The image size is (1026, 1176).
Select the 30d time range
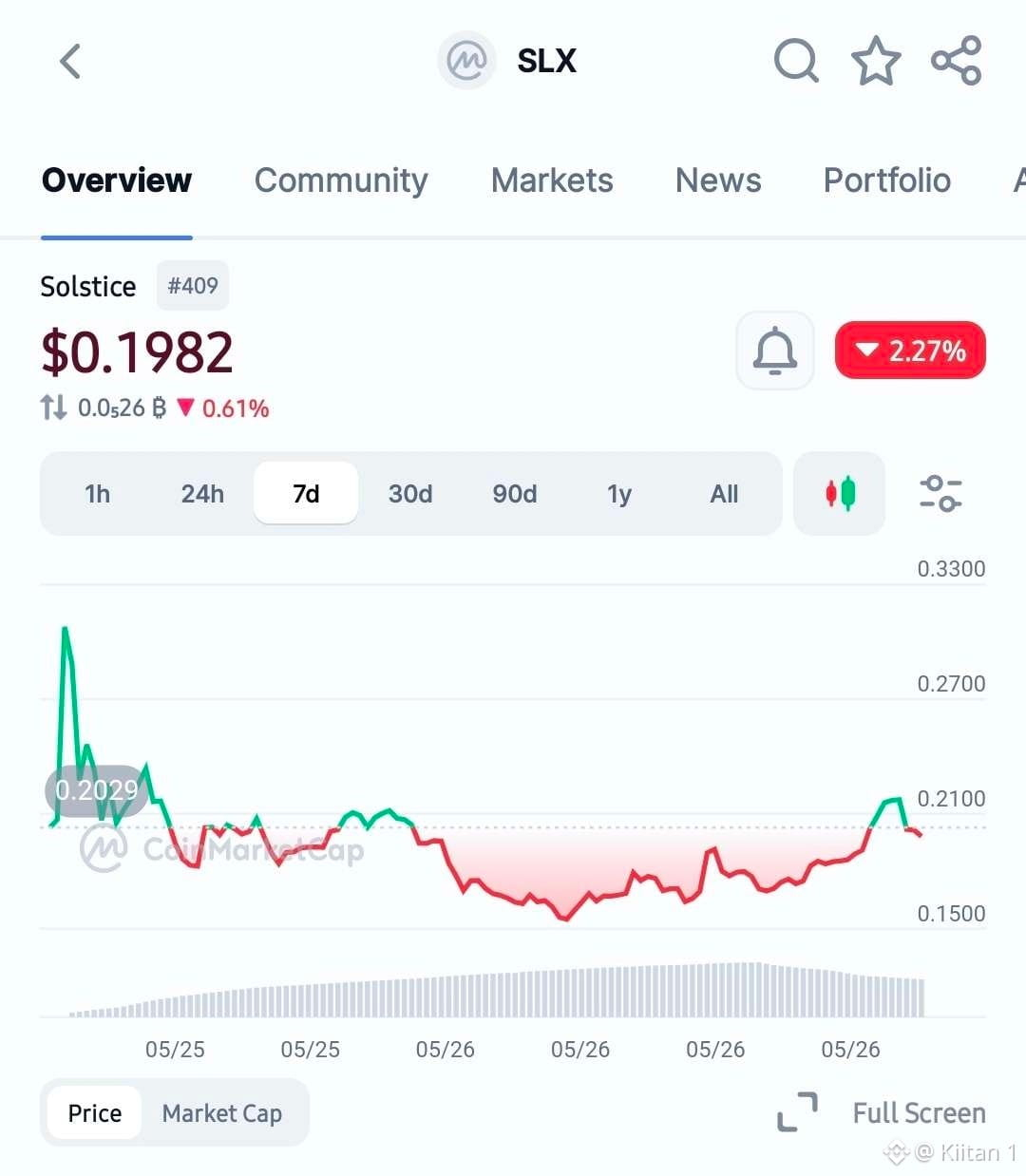click(x=410, y=494)
